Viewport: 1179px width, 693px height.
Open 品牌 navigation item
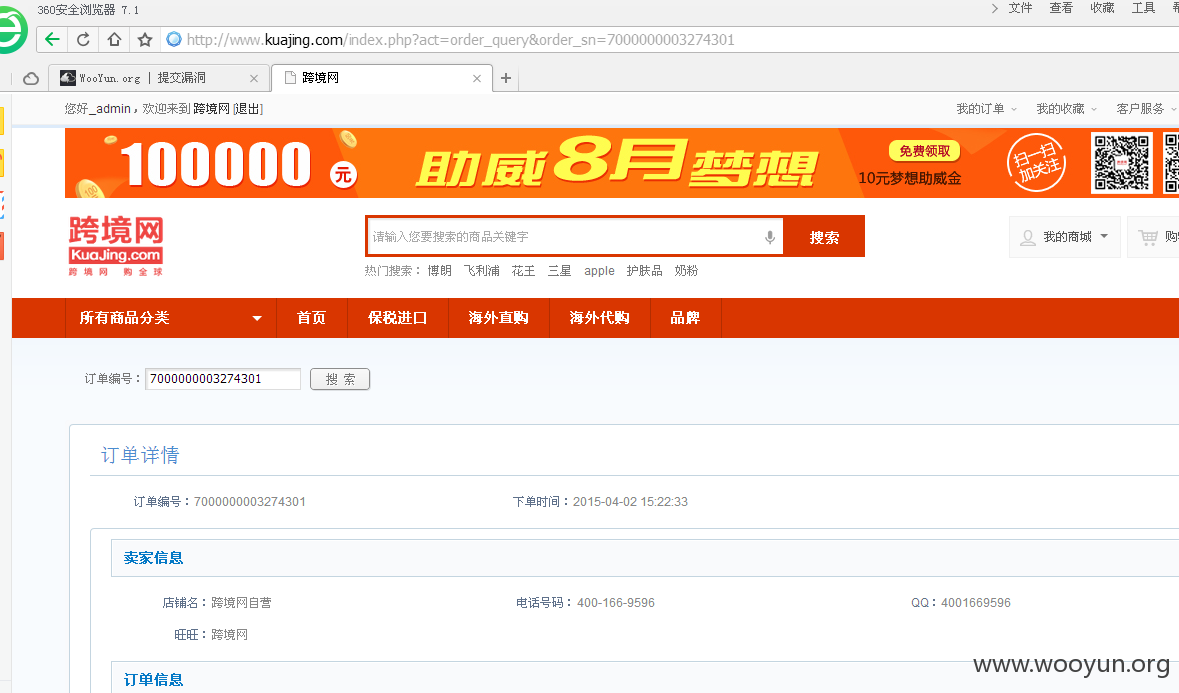(685, 318)
